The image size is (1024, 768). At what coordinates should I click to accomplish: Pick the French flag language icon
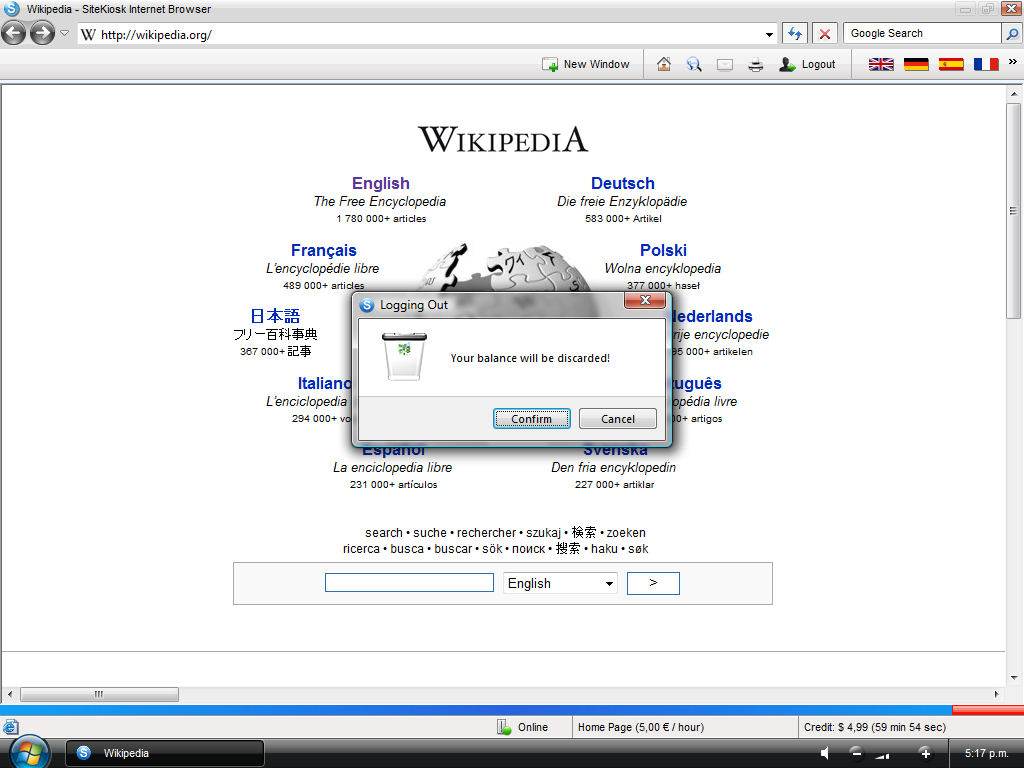point(986,64)
